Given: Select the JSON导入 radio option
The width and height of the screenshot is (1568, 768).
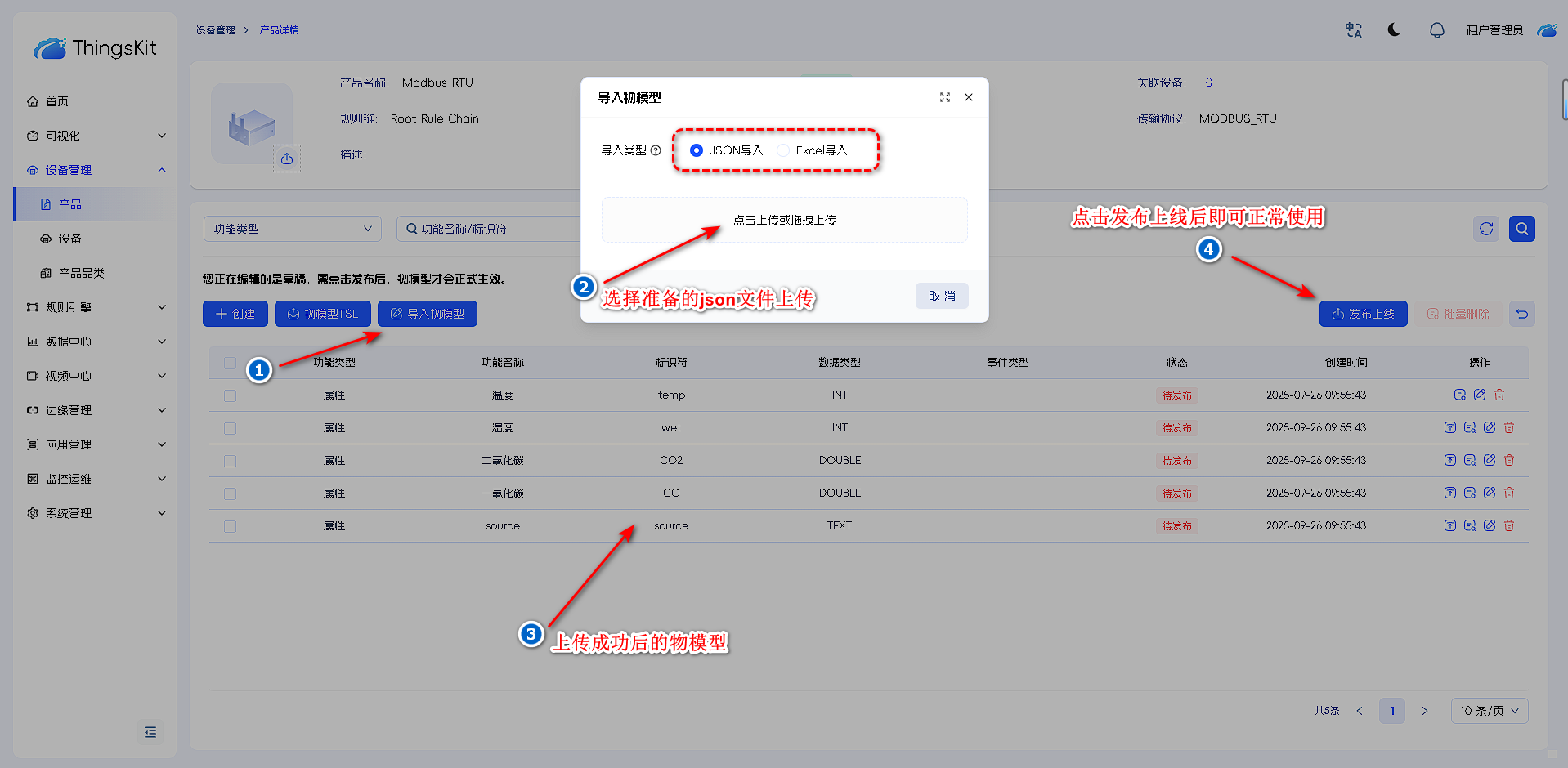Looking at the screenshot, I should 697,150.
